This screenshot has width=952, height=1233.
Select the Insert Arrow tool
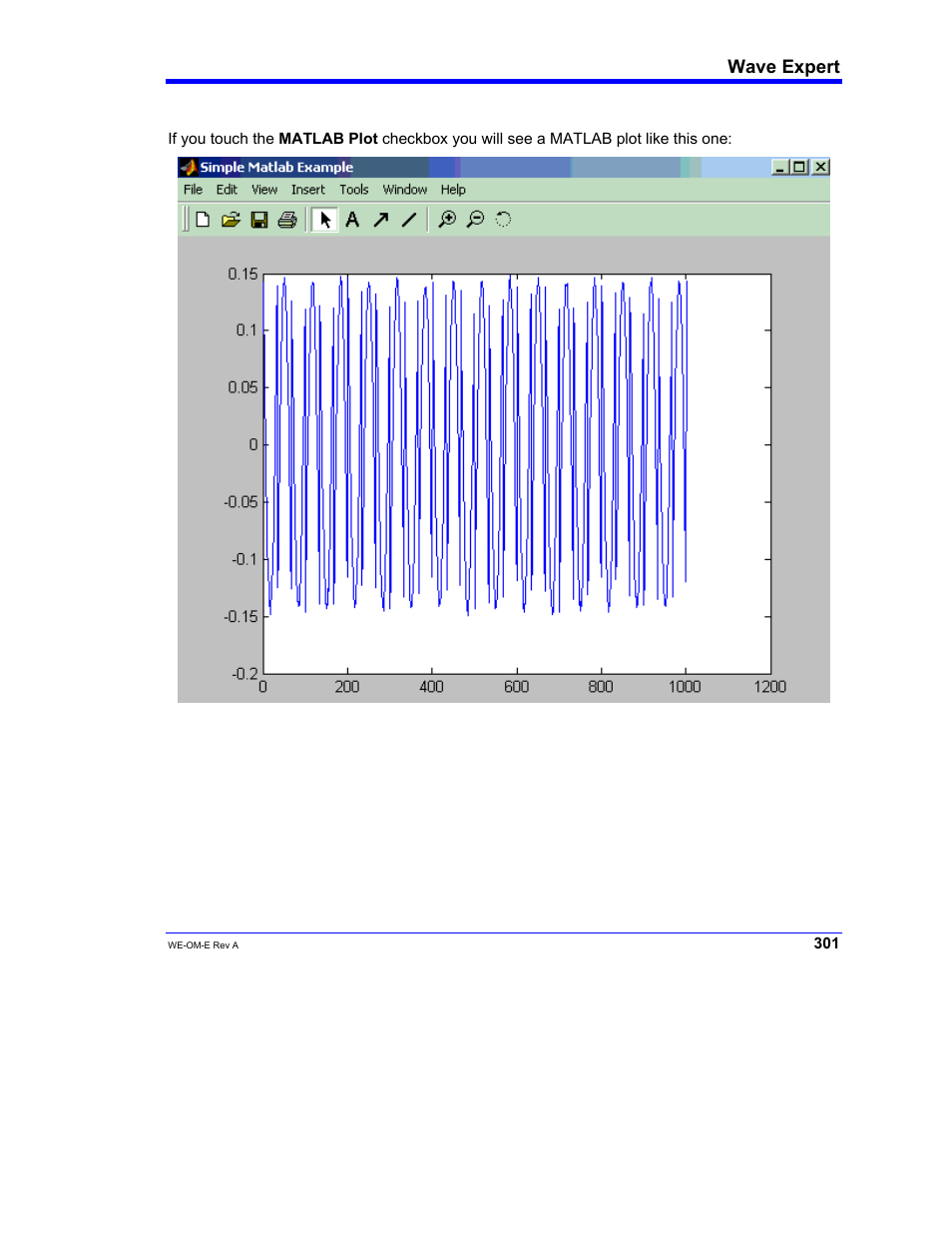tap(380, 220)
